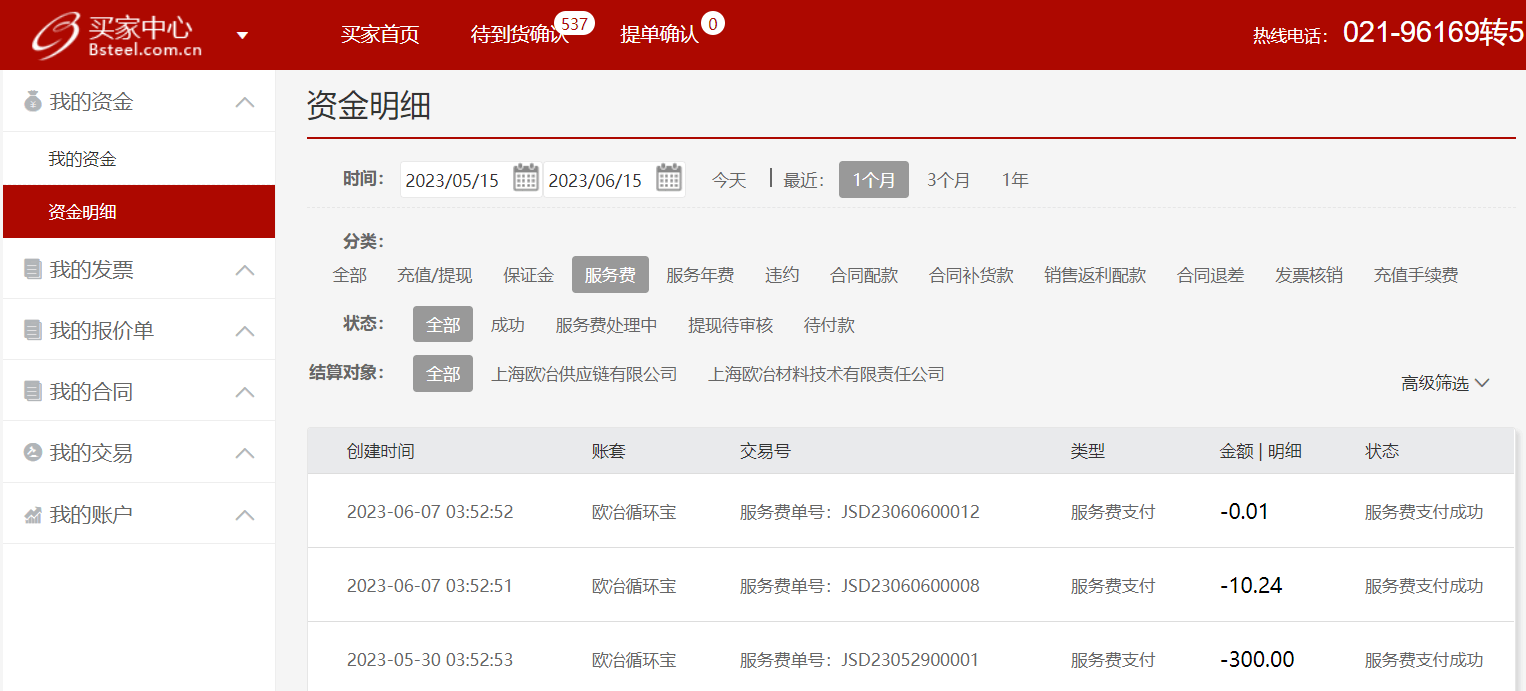Open the start date calendar icon
The image size is (1526, 691).
coord(526,179)
